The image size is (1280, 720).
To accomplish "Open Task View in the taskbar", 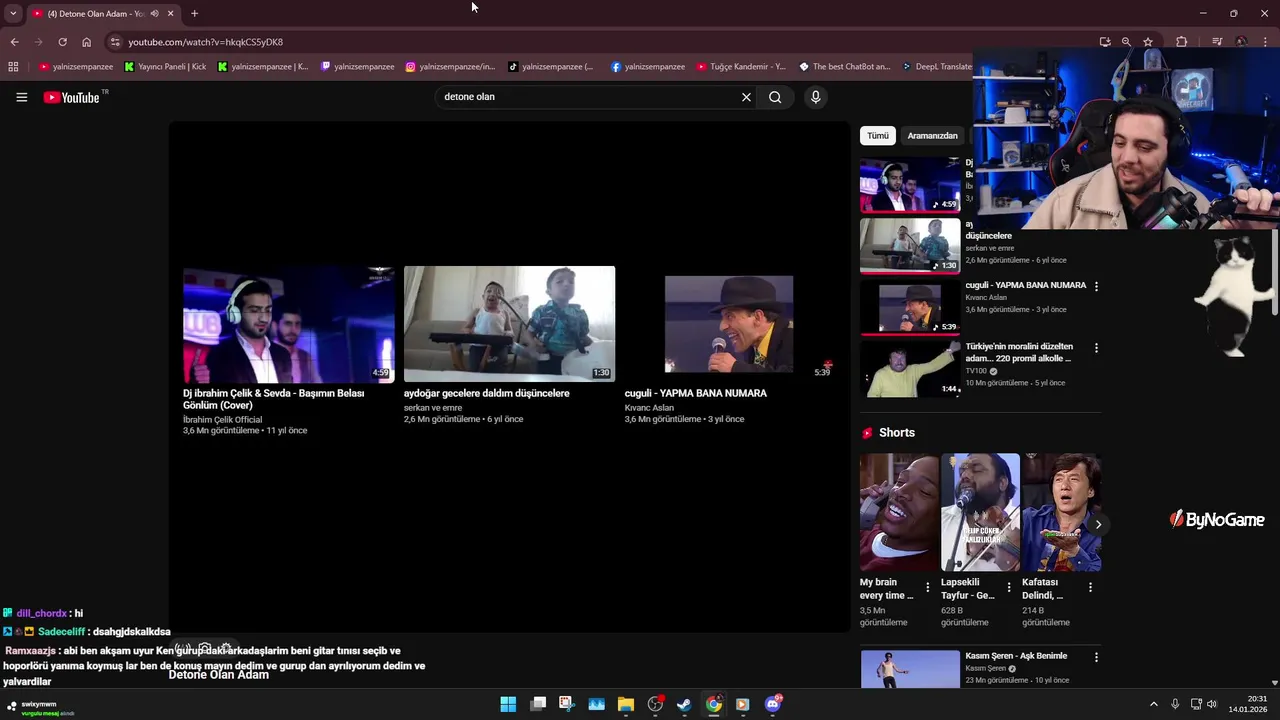I will click(538, 704).
